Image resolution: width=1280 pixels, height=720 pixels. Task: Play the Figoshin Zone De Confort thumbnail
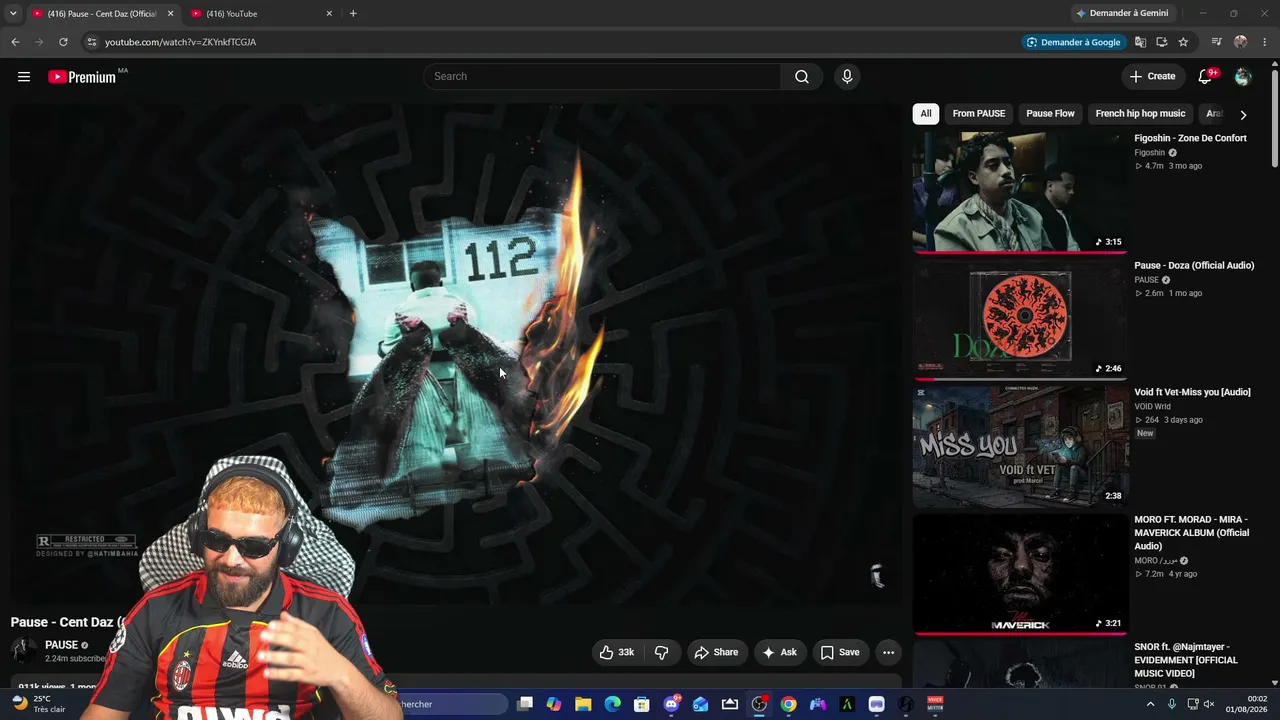tap(1020, 192)
